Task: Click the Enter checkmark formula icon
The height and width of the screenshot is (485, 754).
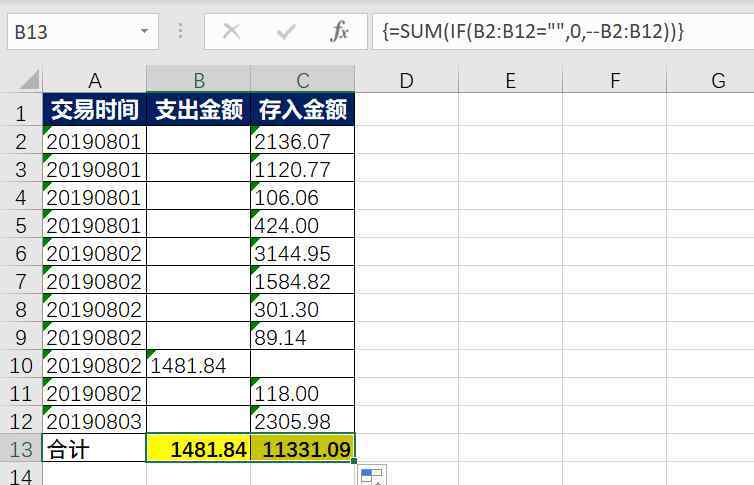Action: (x=286, y=32)
